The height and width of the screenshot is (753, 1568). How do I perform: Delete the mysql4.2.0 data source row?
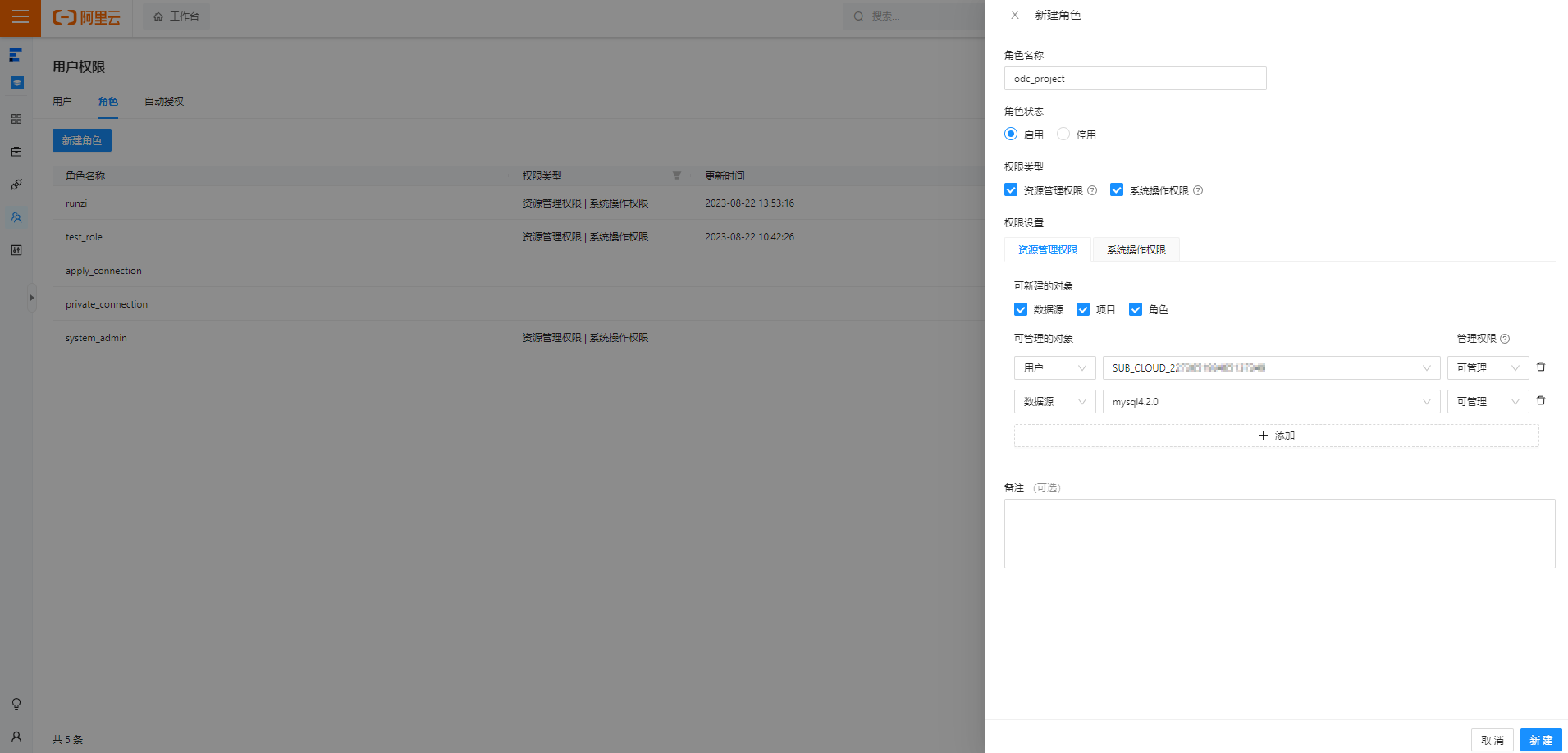point(1541,401)
